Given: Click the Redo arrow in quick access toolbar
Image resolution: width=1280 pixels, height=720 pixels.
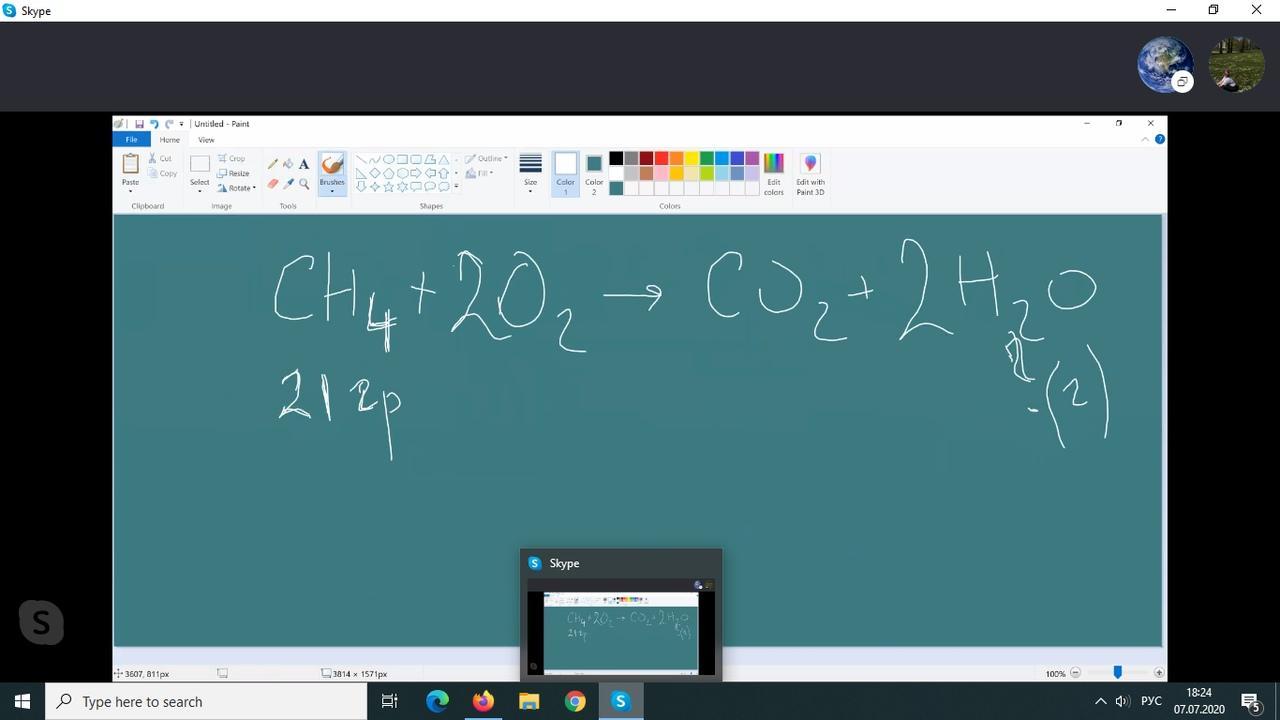Looking at the screenshot, I should pyautogui.click(x=168, y=124).
